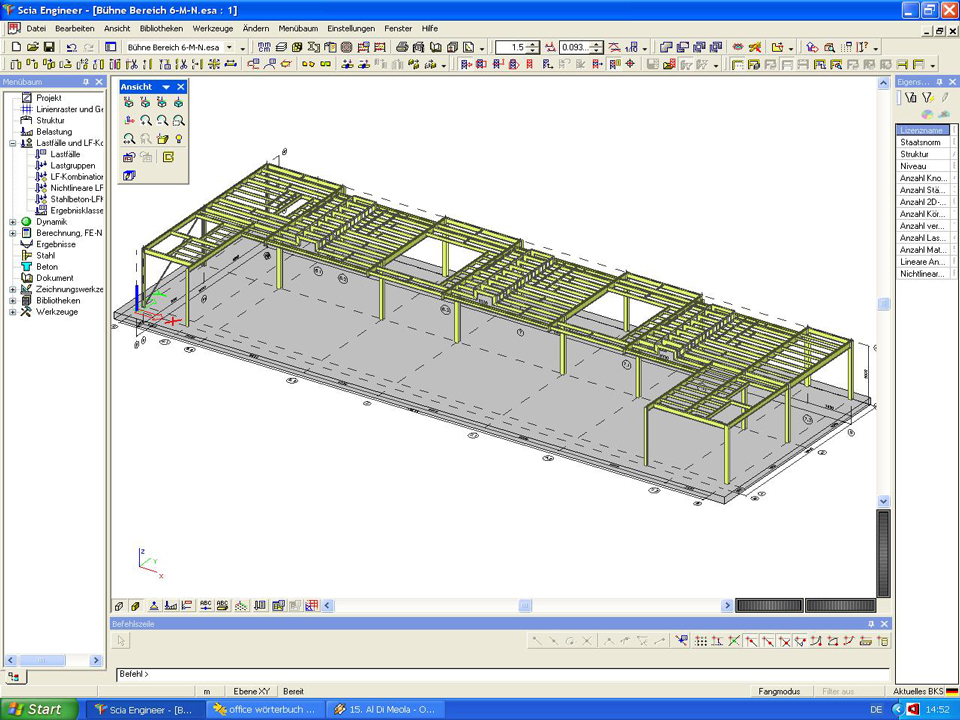Click the light bulb icon in Ansicht palette
This screenshot has height=720, width=960.
[x=179, y=139]
